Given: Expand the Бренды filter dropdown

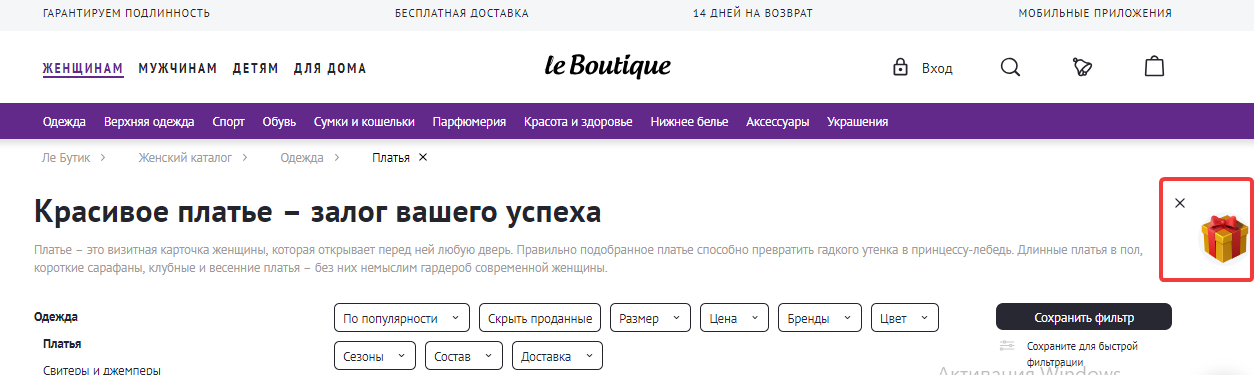Looking at the screenshot, I should 819,318.
